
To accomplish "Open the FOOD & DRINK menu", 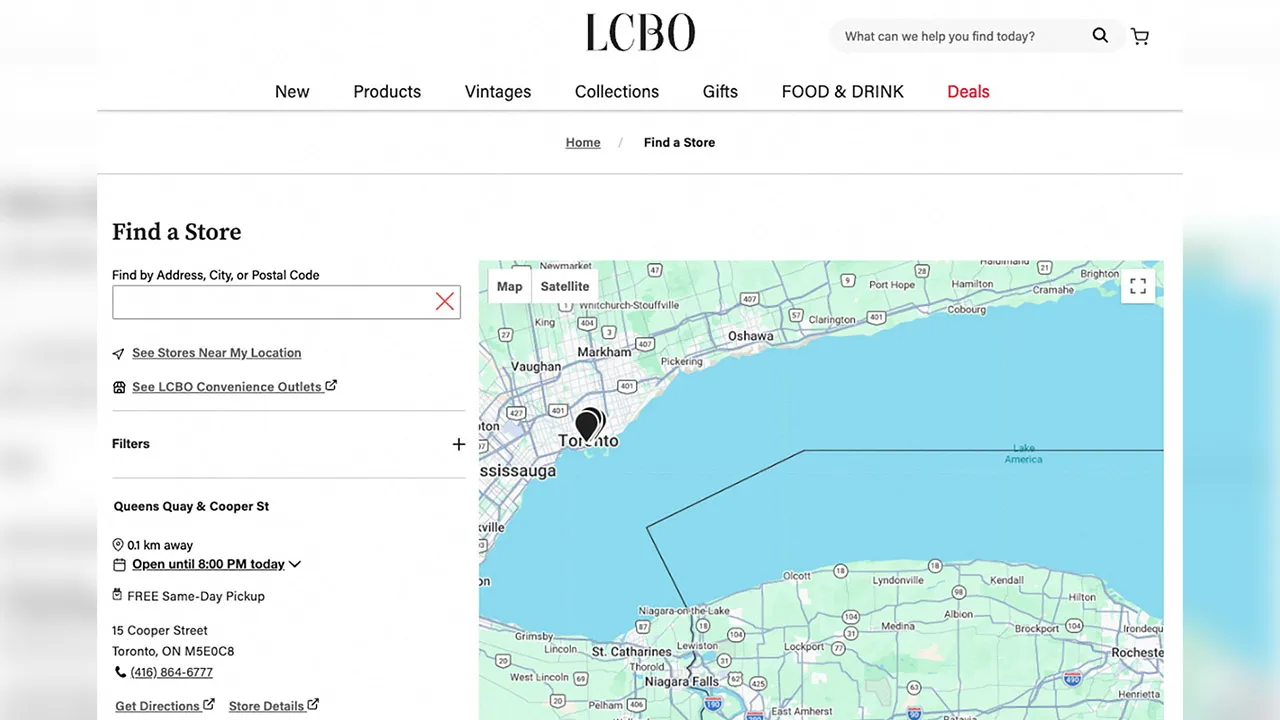I will coord(843,91).
